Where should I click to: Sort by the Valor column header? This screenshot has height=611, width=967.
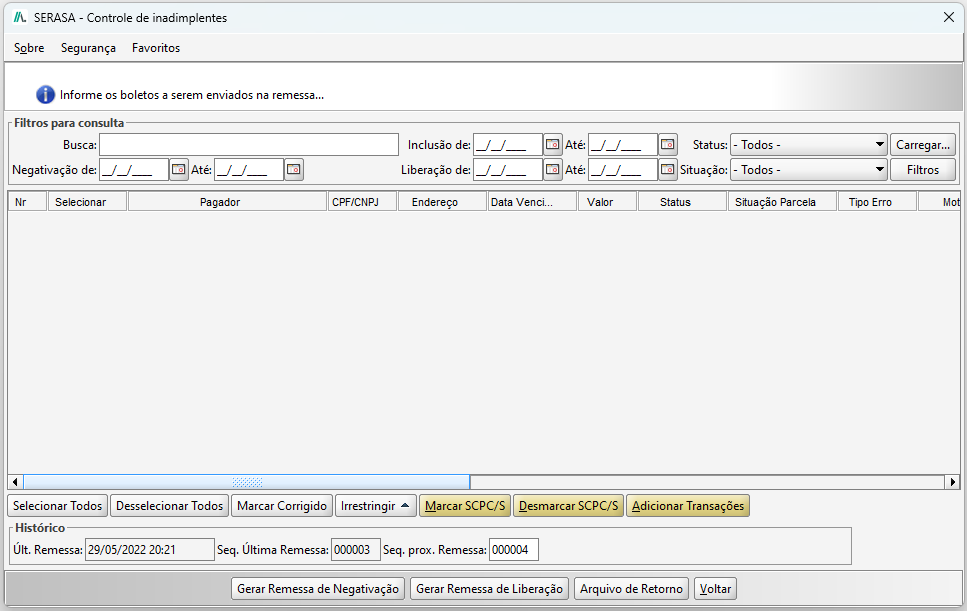[607, 202]
